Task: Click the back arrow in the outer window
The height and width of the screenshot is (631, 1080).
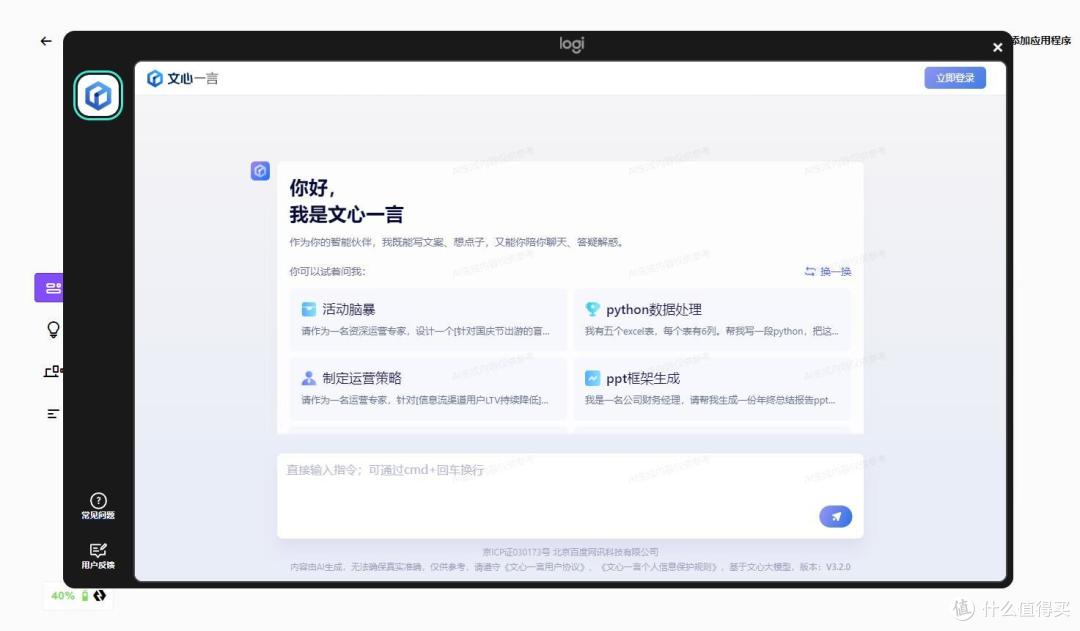Action: coord(46,41)
